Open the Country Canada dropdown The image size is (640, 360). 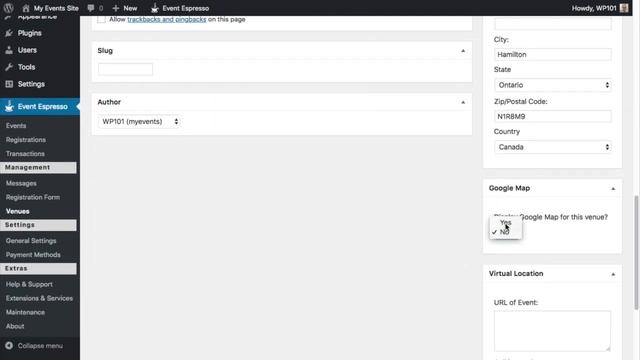tap(553, 147)
